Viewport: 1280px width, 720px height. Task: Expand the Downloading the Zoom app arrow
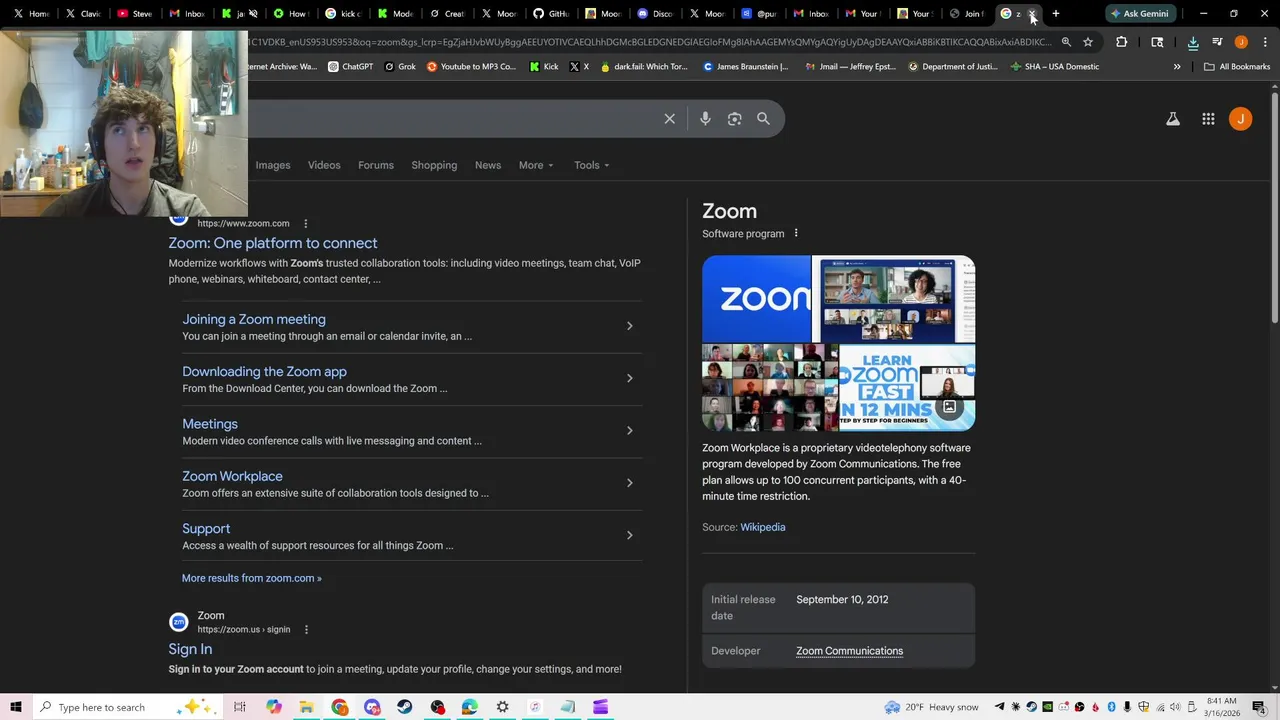[x=629, y=378]
